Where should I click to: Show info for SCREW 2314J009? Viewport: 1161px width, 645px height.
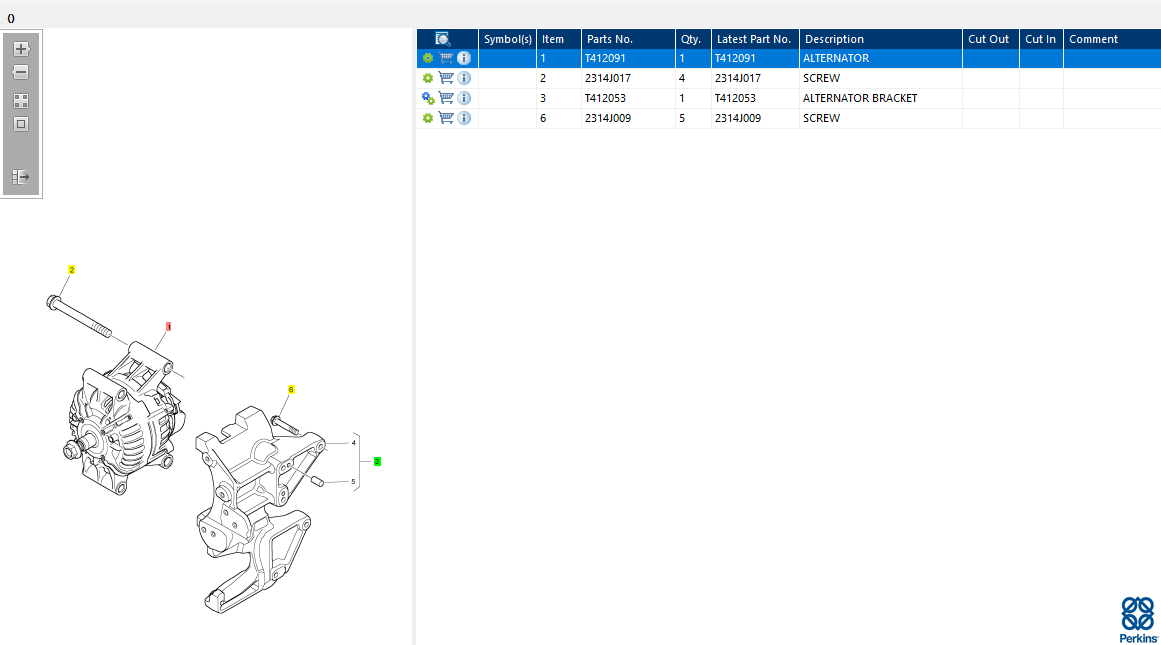[x=464, y=118]
